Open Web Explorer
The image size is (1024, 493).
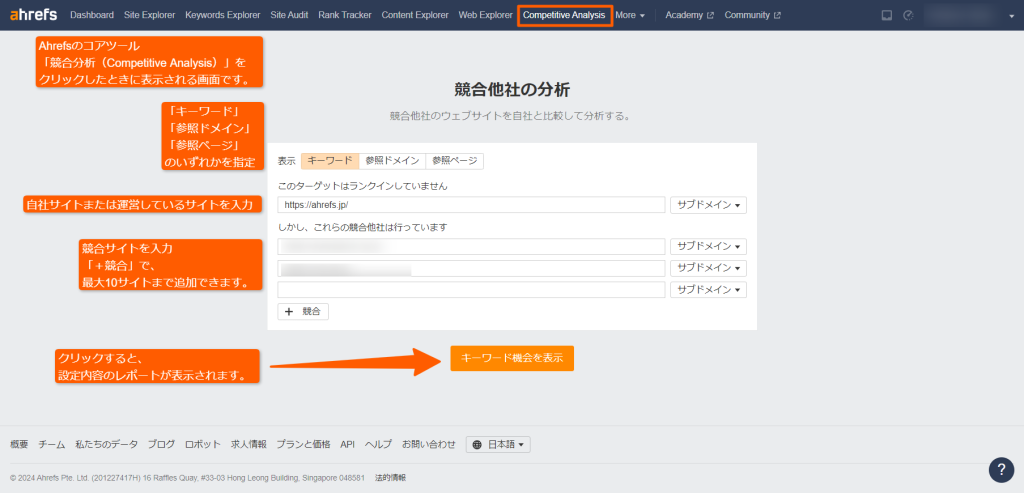click(x=485, y=15)
